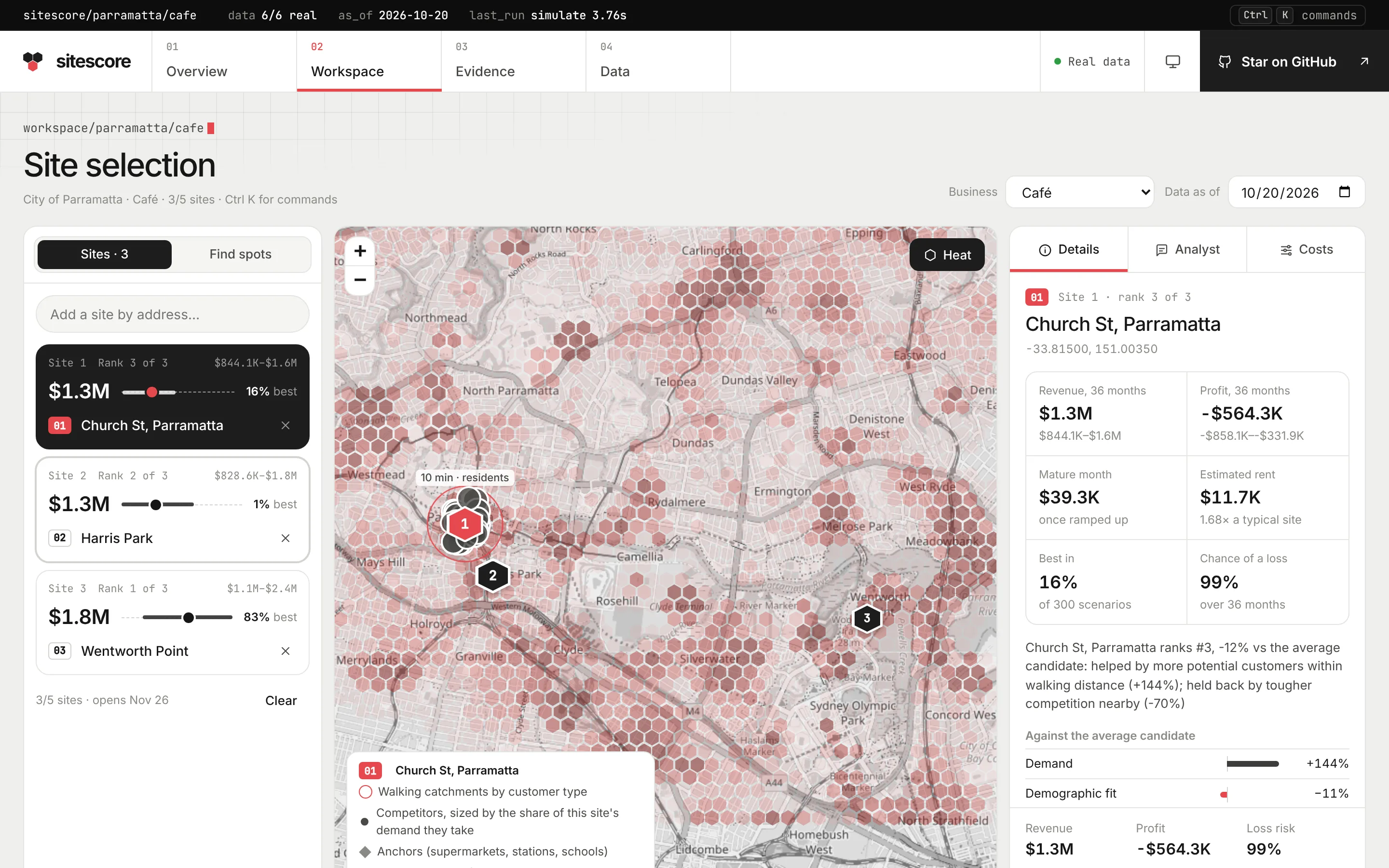The height and width of the screenshot is (868, 1389).
Task: Remove Wentworth Point site with X
Action: 285,651
